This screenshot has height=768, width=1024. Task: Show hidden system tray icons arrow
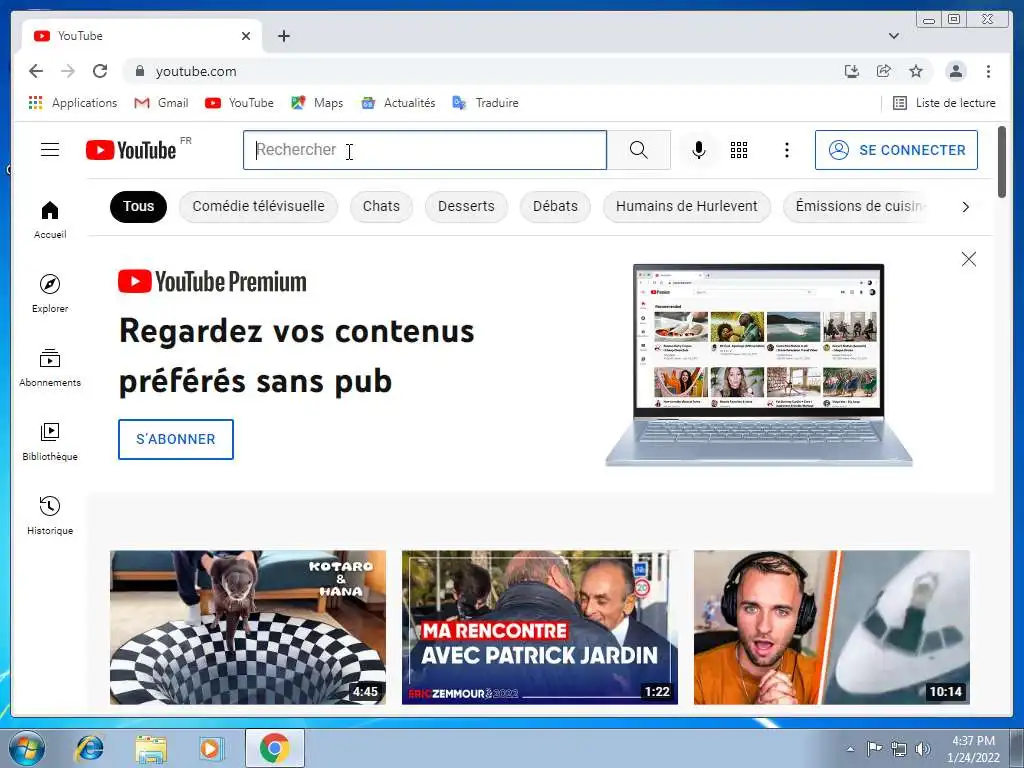pos(850,749)
